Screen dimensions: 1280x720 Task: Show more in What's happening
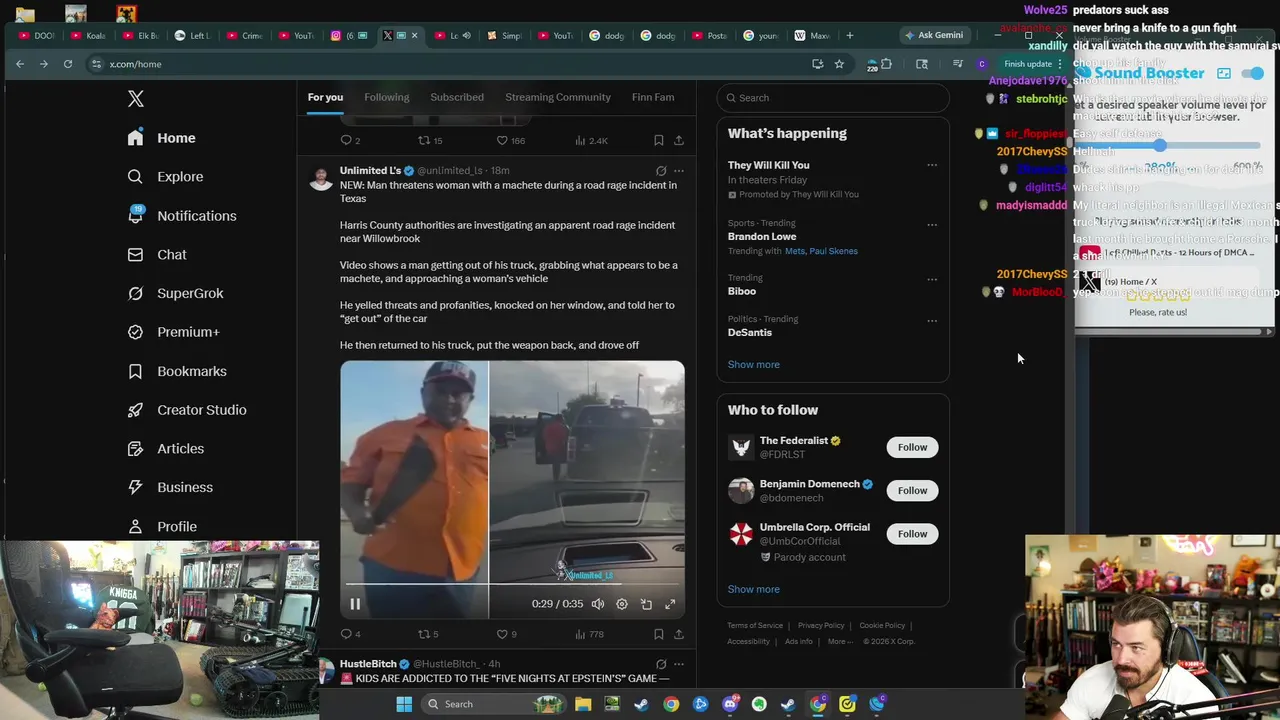pos(754,364)
